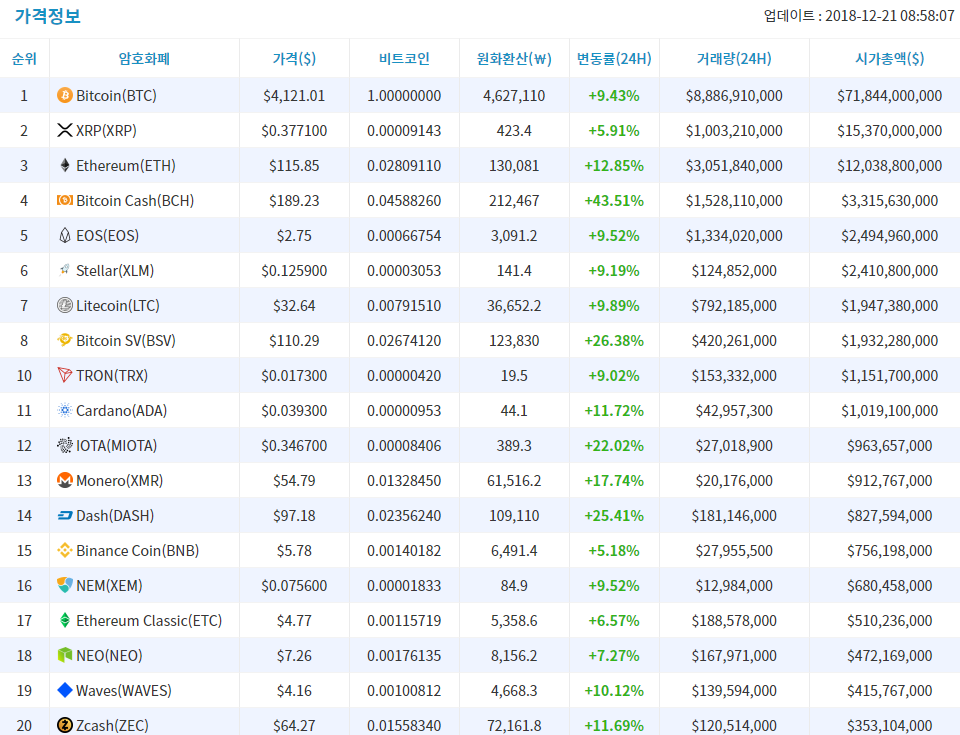The width and height of the screenshot is (960, 735).
Task: Click the Stellar rocket icon
Action: [64, 270]
